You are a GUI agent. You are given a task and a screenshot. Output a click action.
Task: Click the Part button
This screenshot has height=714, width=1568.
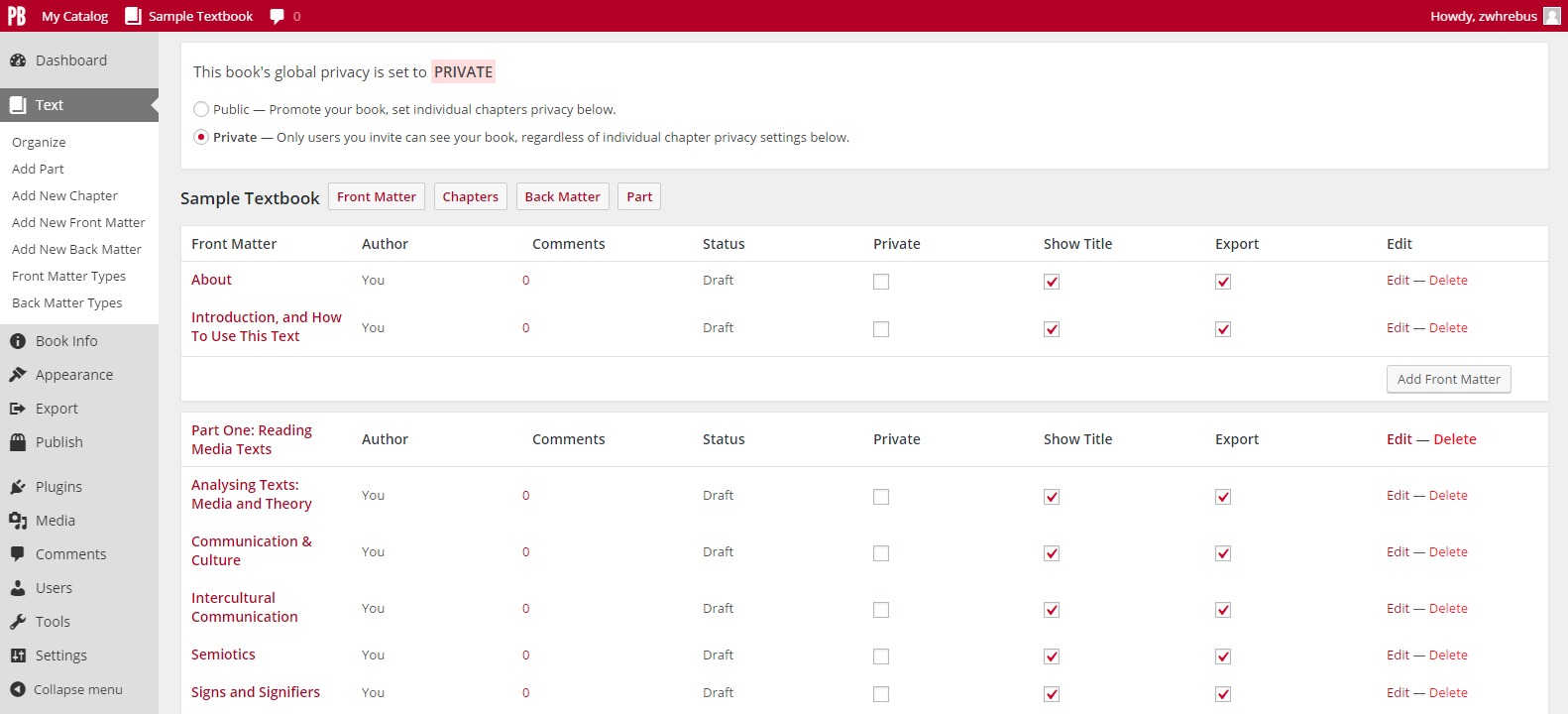click(x=639, y=196)
